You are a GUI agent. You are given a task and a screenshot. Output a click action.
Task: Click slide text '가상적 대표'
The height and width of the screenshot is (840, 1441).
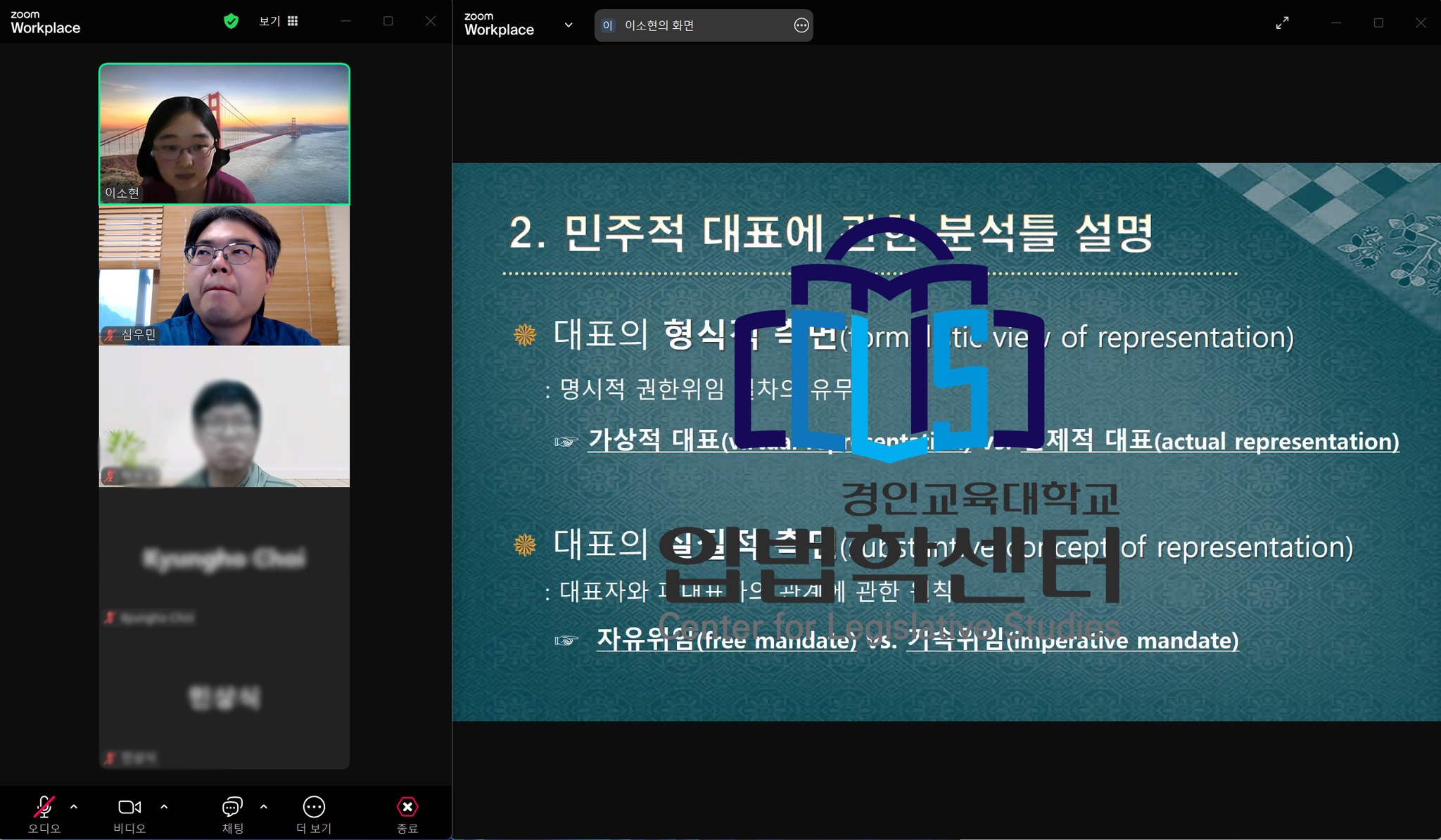[654, 440]
